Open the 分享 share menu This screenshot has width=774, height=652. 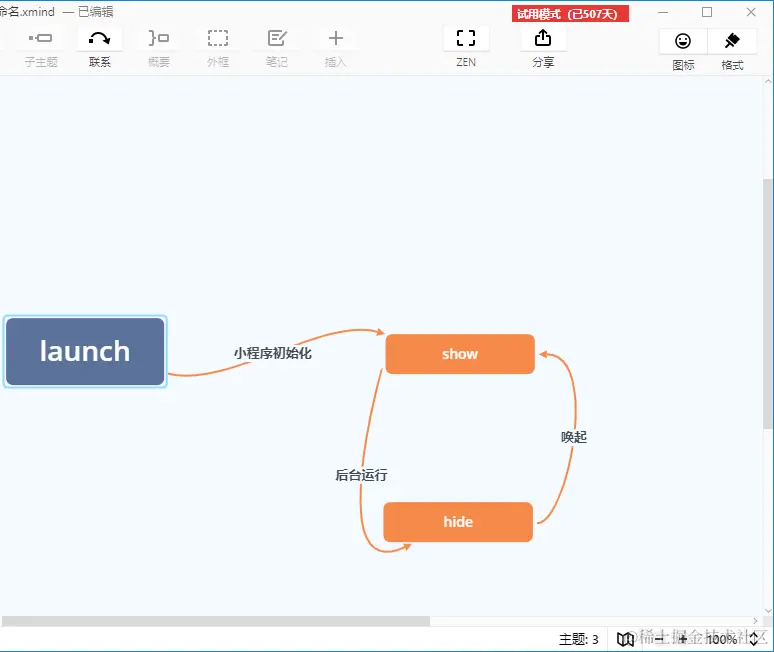pos(543,48)
